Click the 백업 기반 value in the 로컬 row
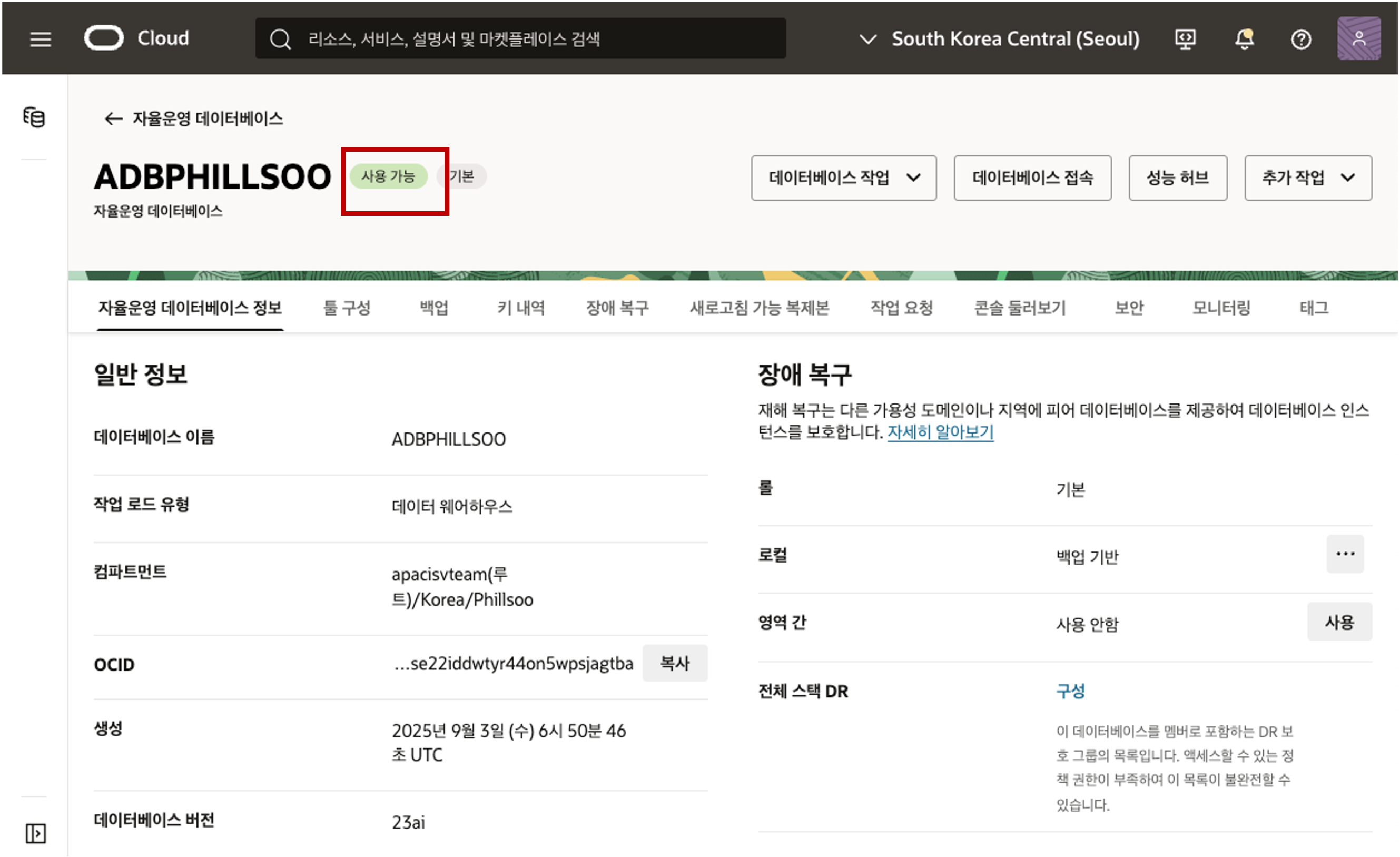1400x857 pixels. pyautogui.click(x=1087, y=556)
